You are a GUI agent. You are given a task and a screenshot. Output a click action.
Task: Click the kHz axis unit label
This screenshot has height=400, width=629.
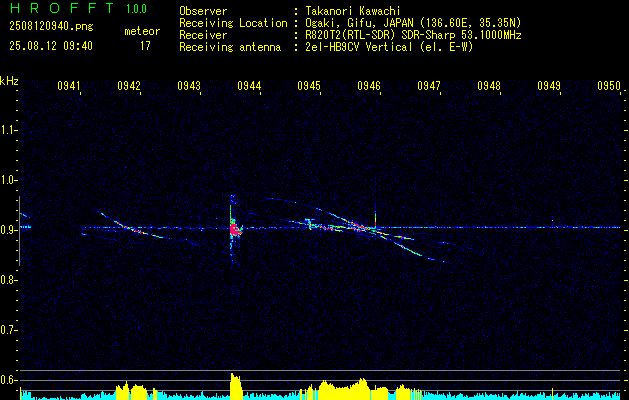[x=9, y=81]
